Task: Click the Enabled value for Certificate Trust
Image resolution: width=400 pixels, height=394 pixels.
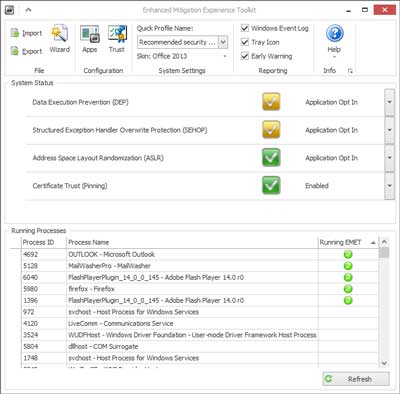Action: 317,186
